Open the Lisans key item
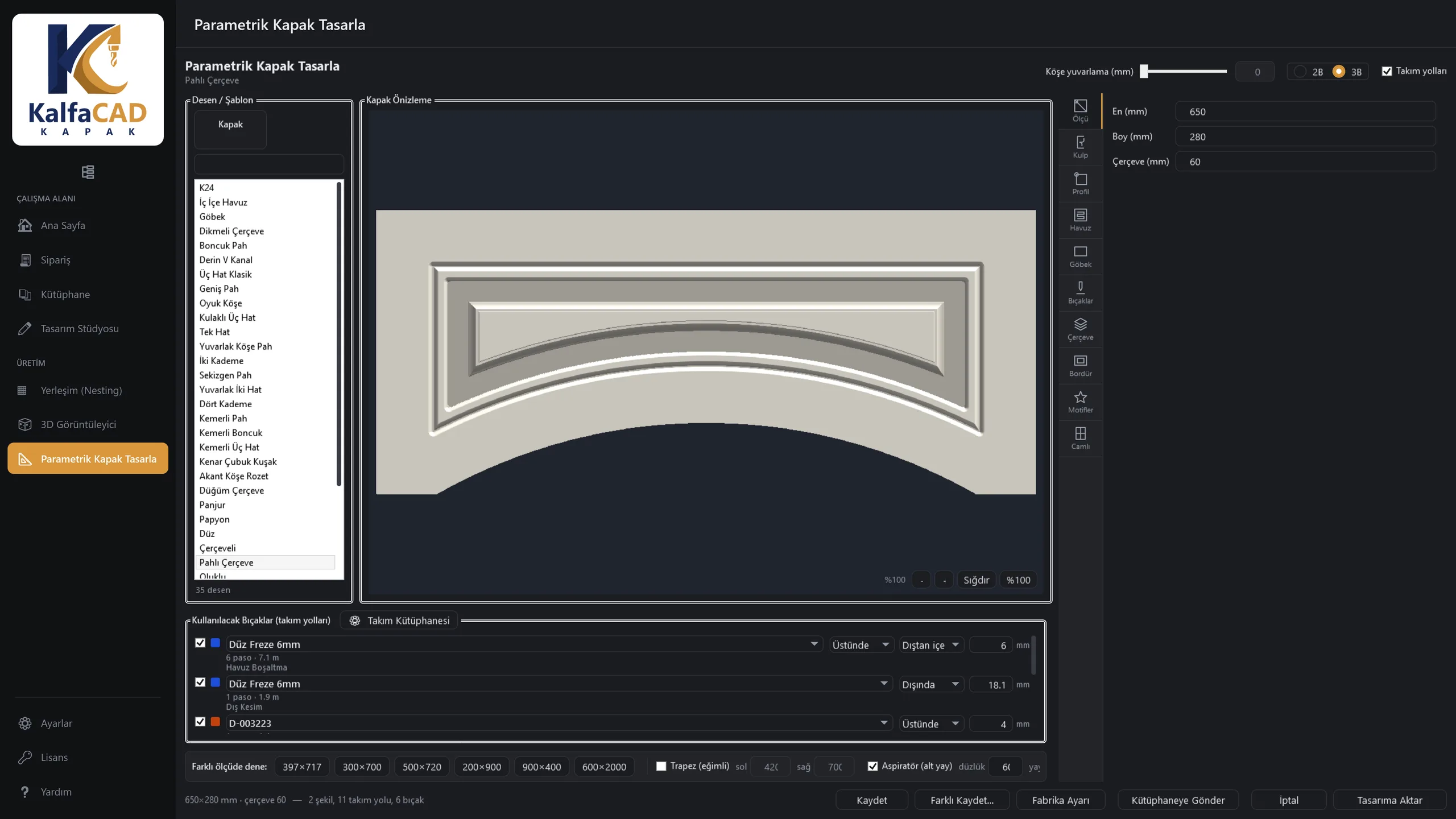Viewport: 1456px width, 819px height. (x=88, y=757)
